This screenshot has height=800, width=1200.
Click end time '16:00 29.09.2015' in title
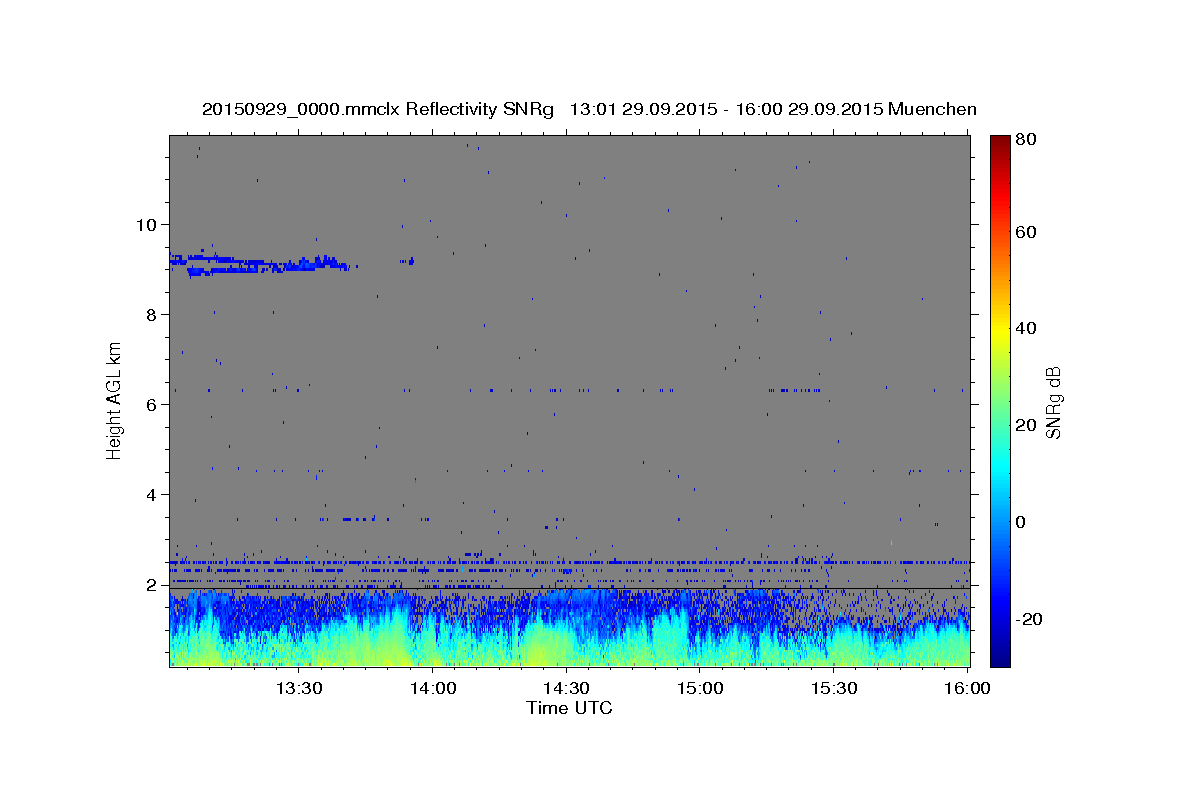(808, 109)
